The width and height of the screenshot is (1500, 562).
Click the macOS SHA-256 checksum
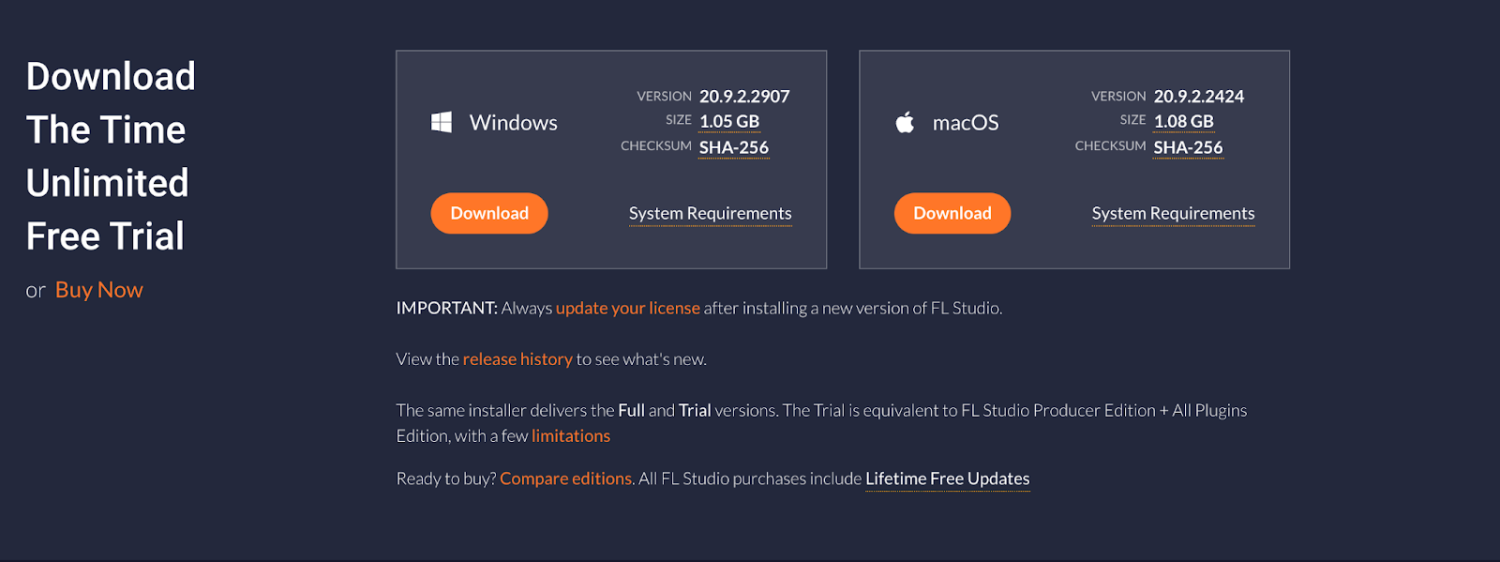coord(1188,148)
